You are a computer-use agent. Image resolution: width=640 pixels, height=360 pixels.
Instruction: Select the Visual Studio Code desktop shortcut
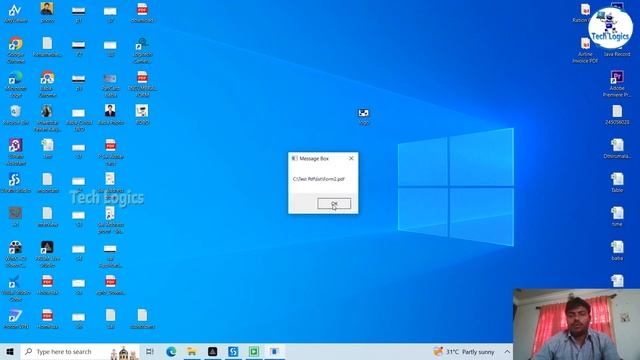16,288
